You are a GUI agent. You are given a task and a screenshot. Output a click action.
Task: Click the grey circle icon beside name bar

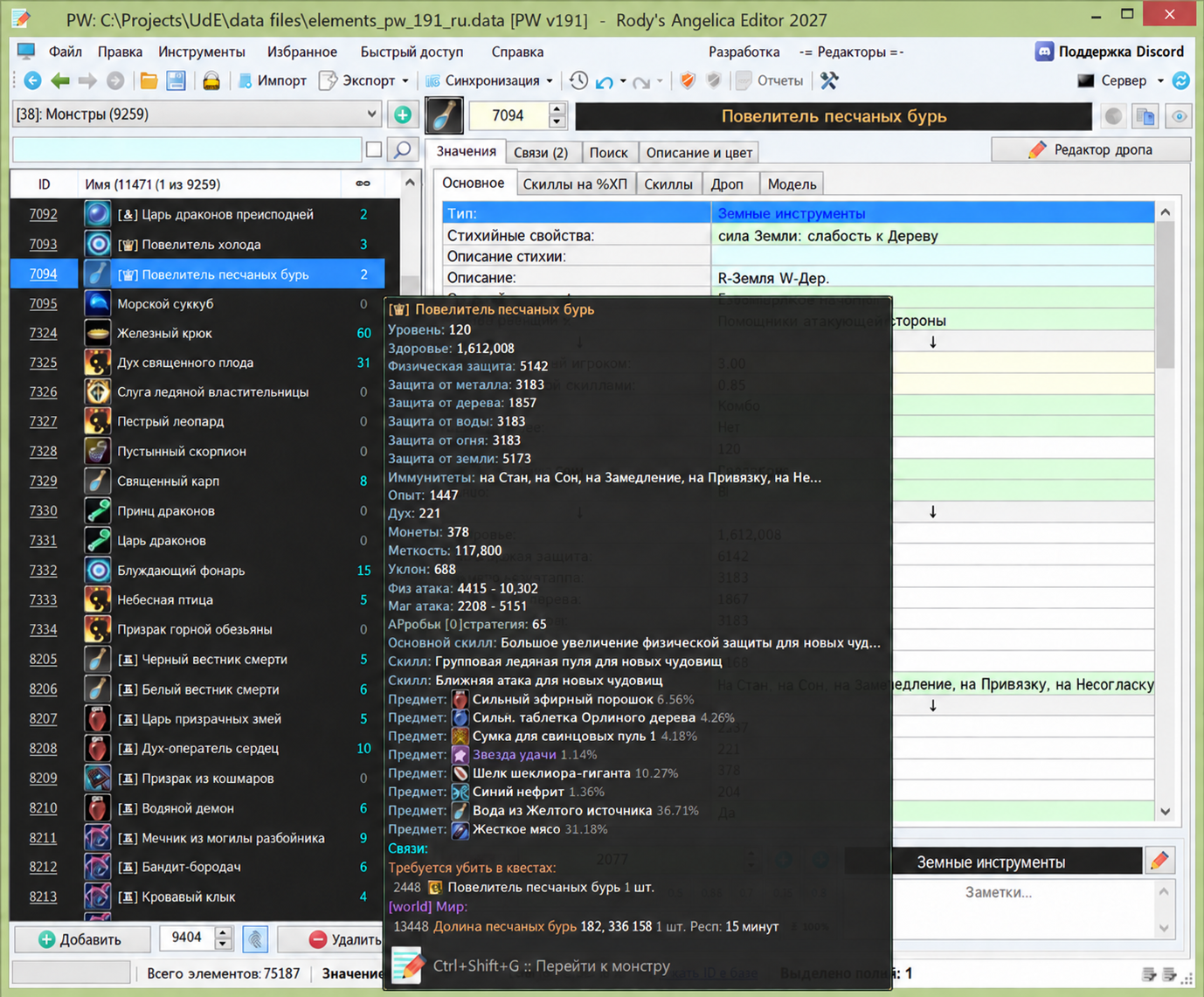[x=1113, y=116]
